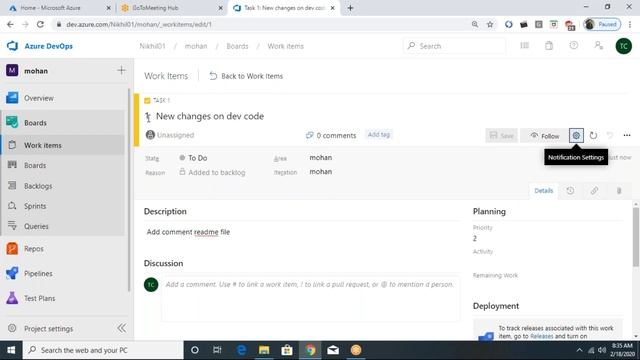Switch to the Details tab
This screenshot has width=640, height=360.
click(x=544, y=191)
